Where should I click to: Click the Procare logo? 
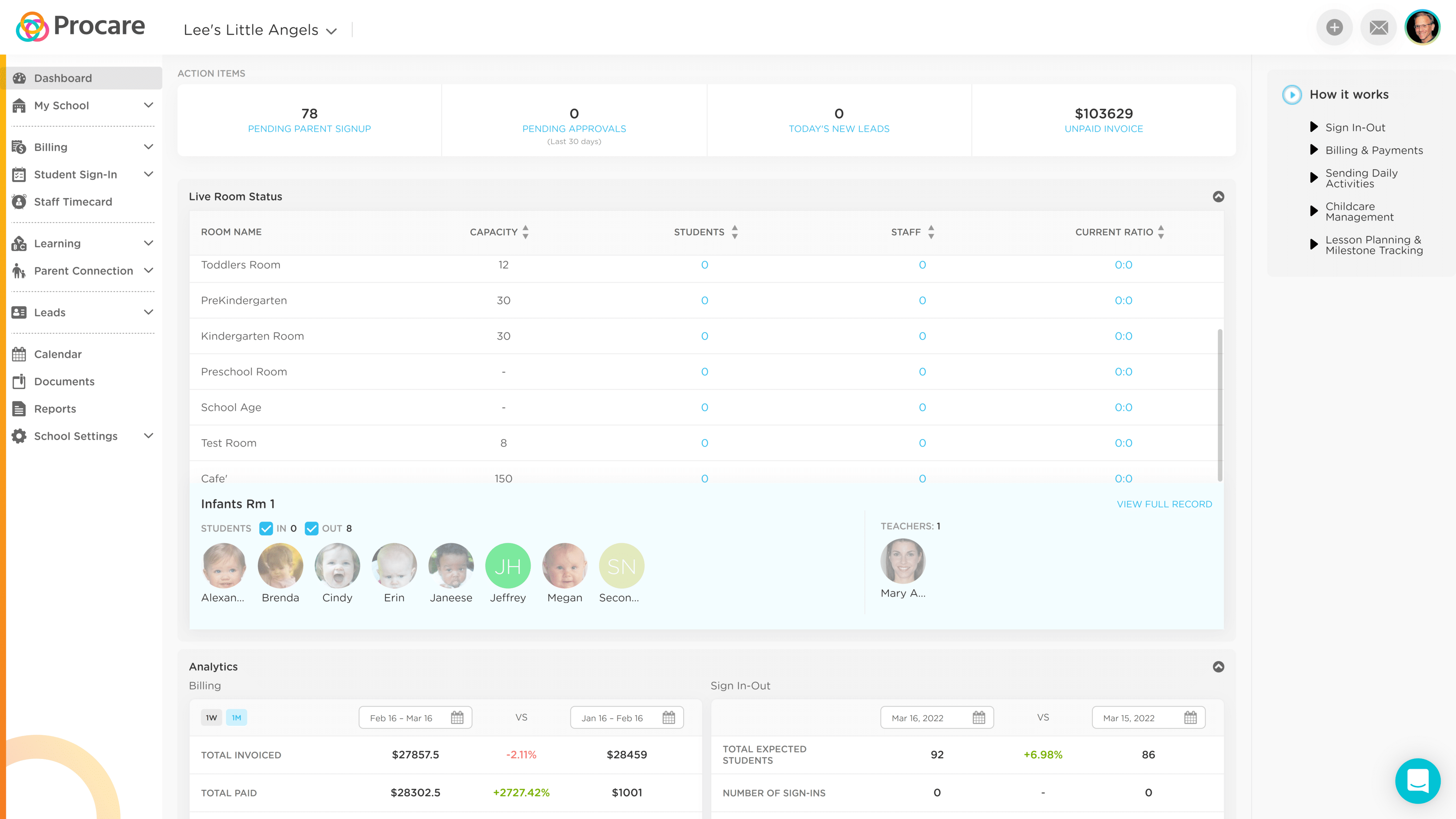pos(80,27)
